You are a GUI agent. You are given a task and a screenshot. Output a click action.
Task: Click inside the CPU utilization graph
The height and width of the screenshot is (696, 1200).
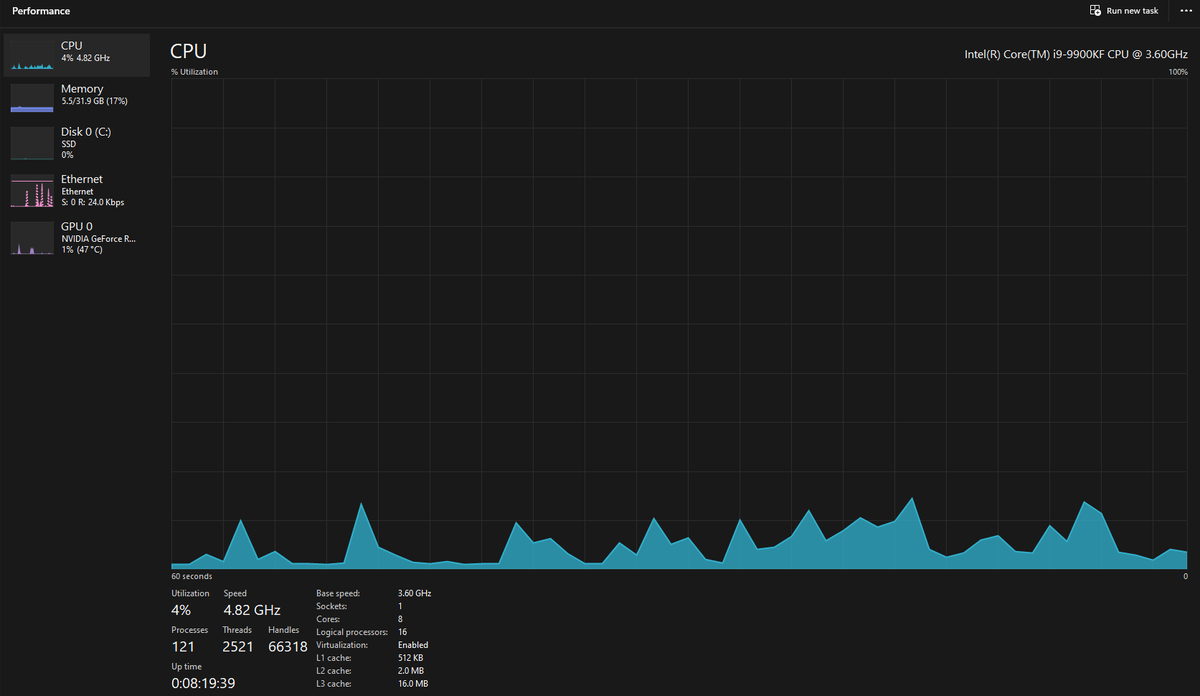679,324
